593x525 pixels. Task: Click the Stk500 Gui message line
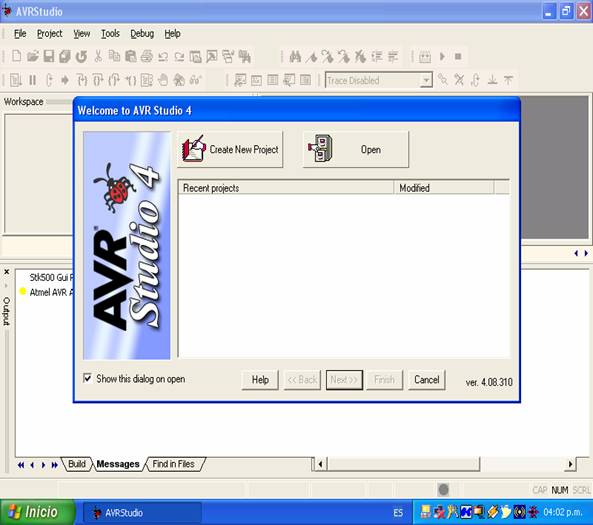point(52,278)
